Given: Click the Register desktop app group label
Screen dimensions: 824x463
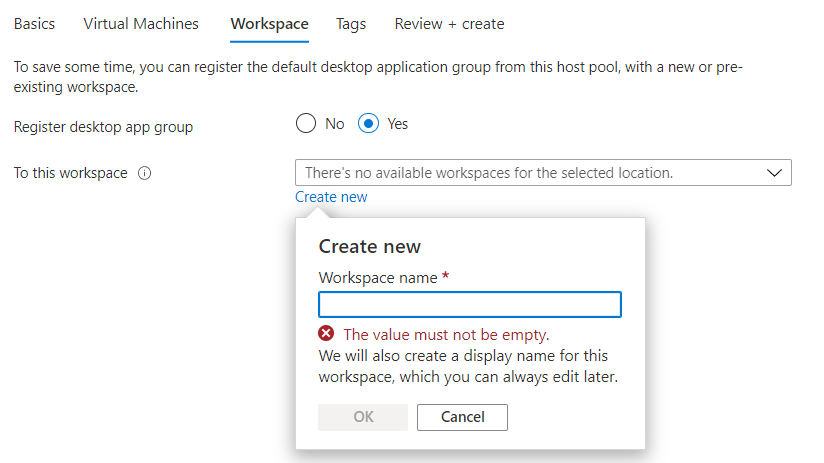Looking at the screenshot, I should [x=104, y=127].
